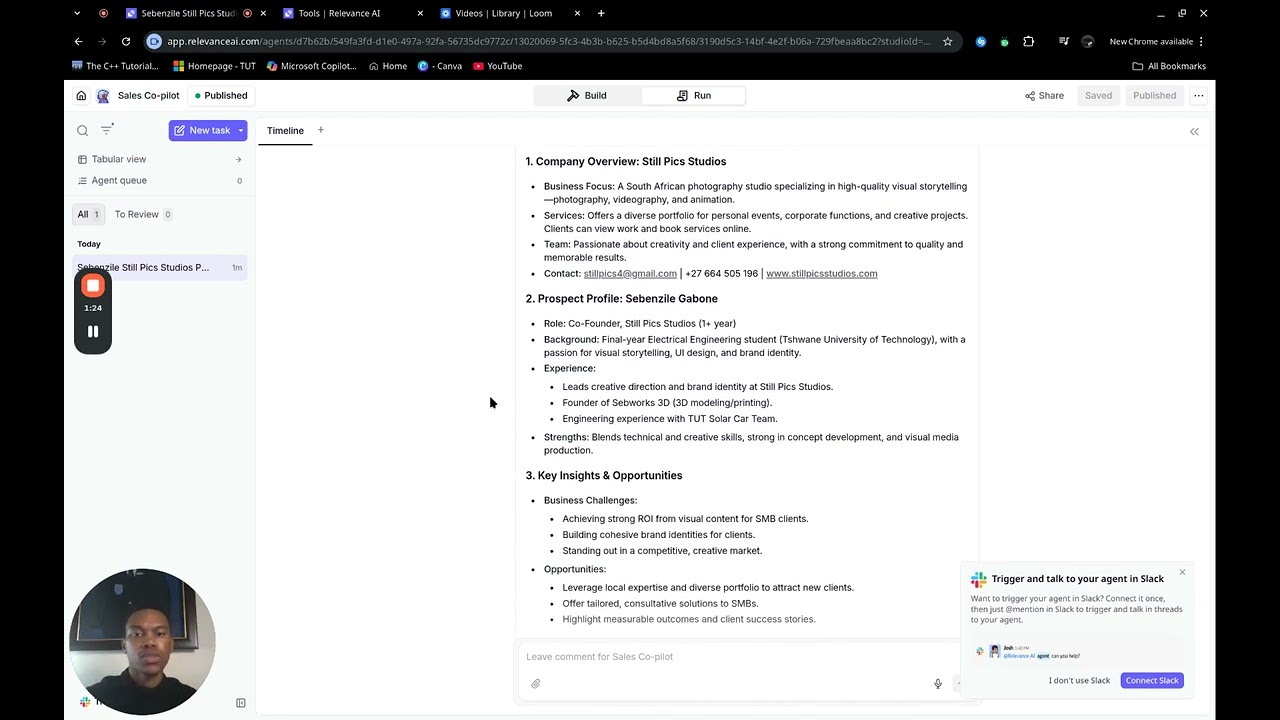1280x720 pixels.
Task: Close the Tools | Relevance AI tab
Action: pos(420,13)
